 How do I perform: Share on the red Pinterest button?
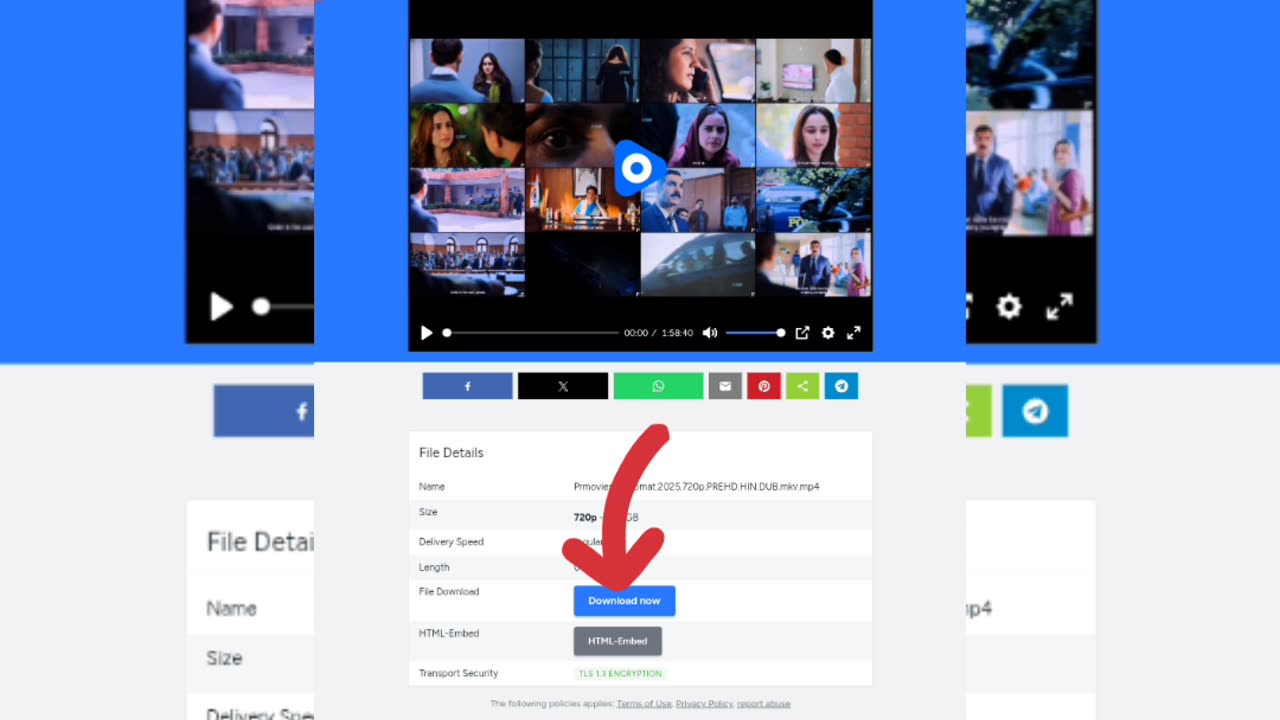764,386
